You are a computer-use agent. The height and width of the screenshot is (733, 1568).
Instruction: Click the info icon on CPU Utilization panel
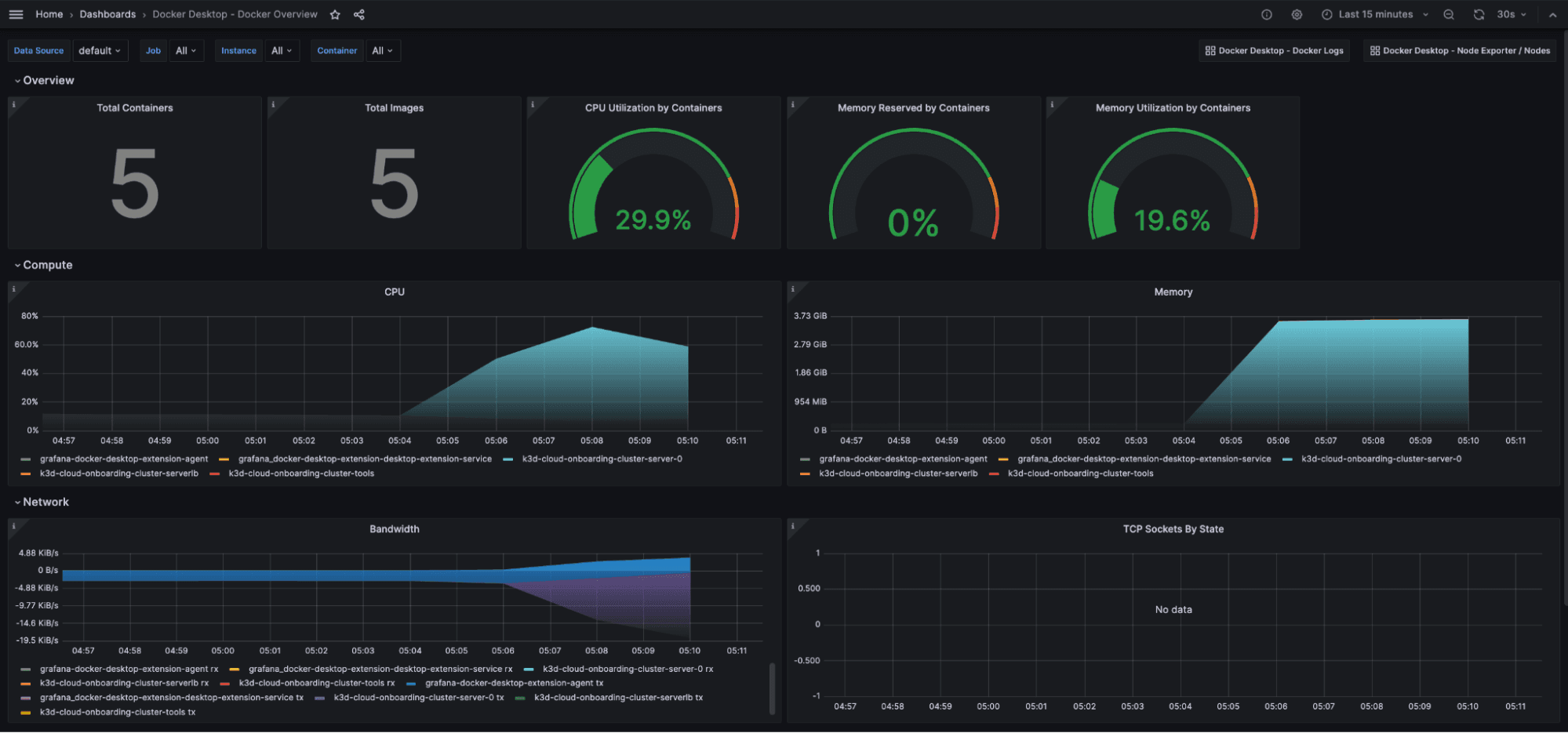click(532, 103)
